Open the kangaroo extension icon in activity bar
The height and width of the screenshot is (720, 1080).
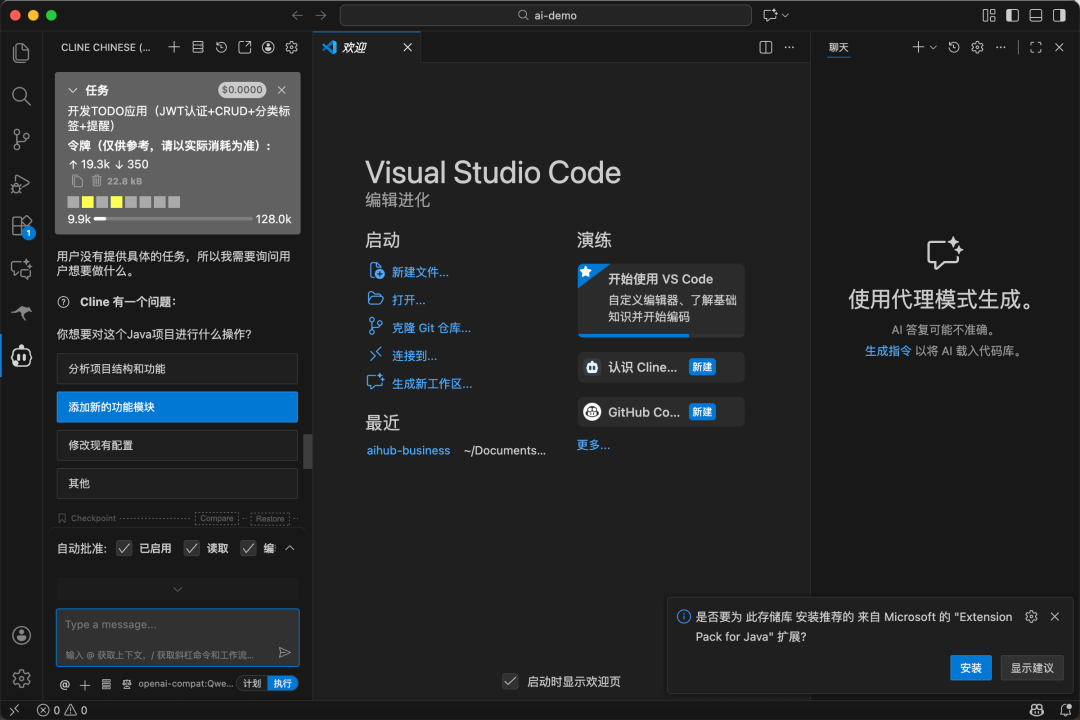[21, 313]
